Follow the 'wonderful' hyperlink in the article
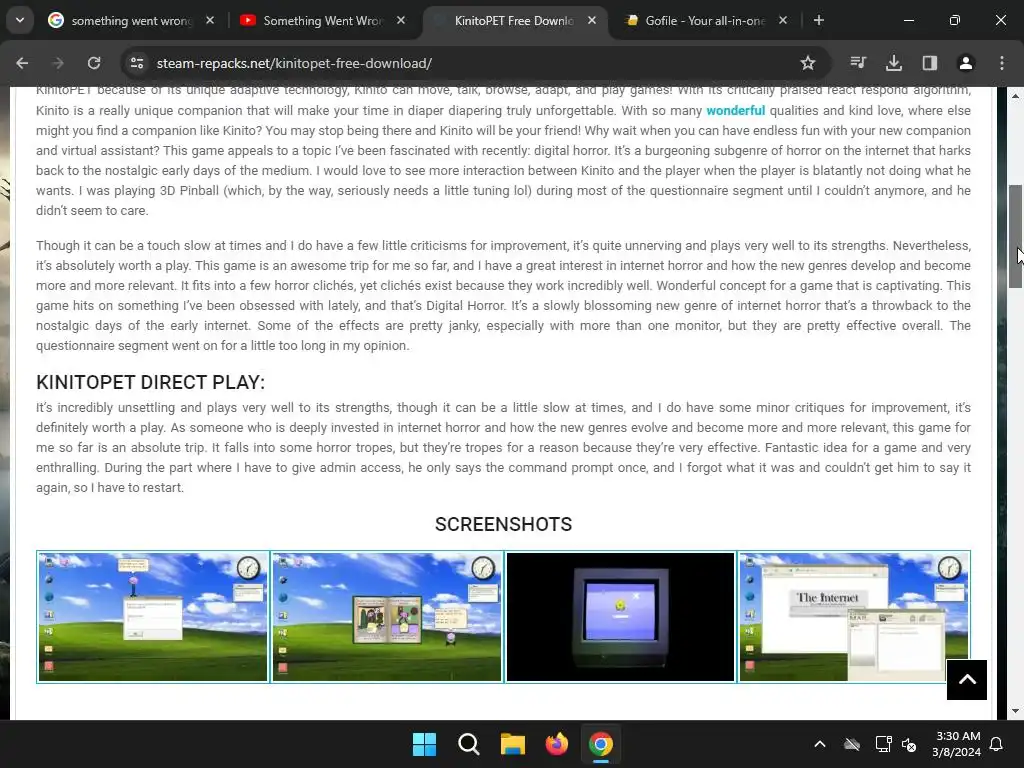The height and width of the screenshot is (768, 1024). click(x=735, y=110)
